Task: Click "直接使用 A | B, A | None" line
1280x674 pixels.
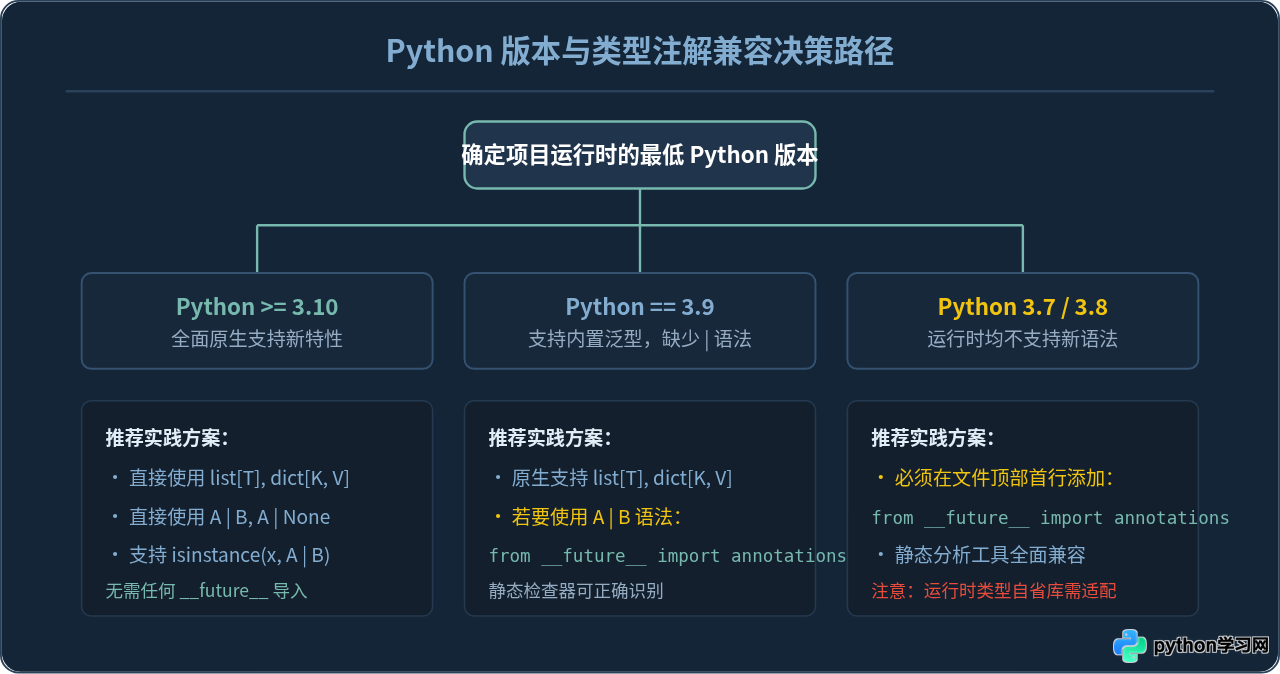Action: pos(230,517)
